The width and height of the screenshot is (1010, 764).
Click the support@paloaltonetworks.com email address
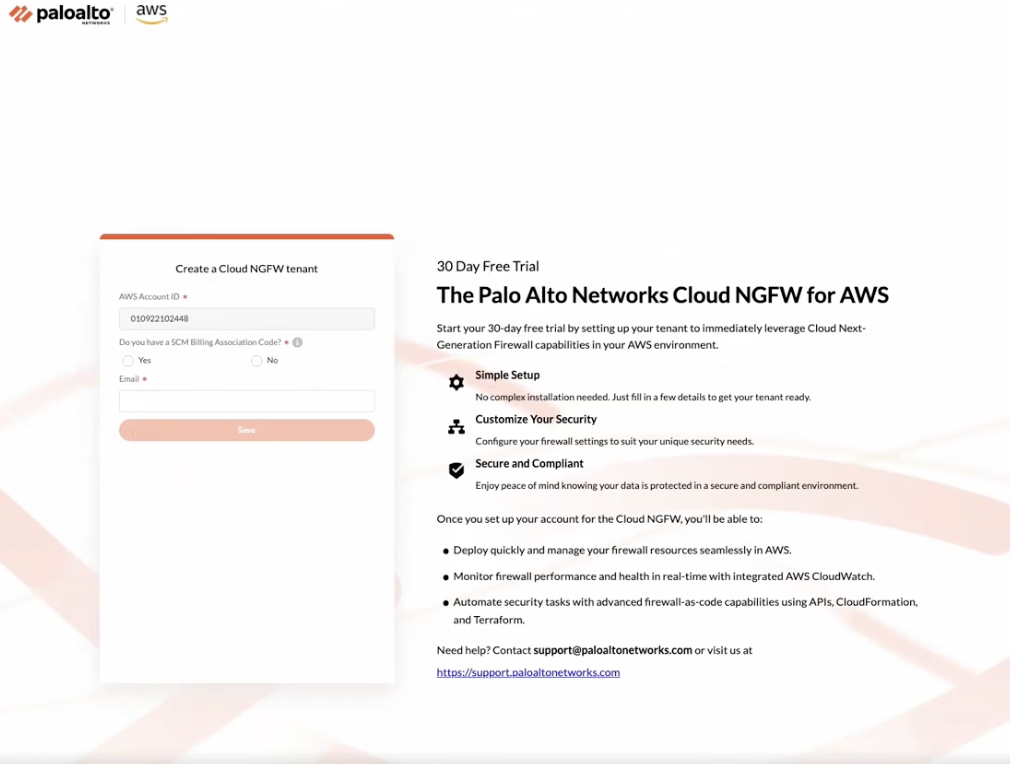[613, 650]
